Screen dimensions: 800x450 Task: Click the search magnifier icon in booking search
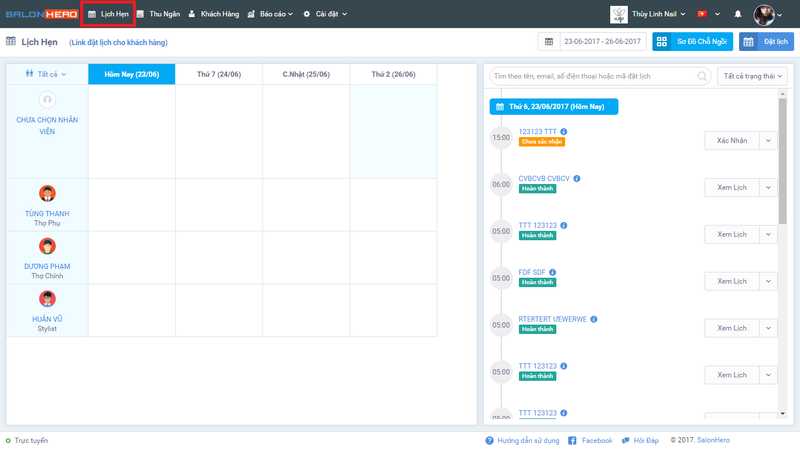(703, 76)
